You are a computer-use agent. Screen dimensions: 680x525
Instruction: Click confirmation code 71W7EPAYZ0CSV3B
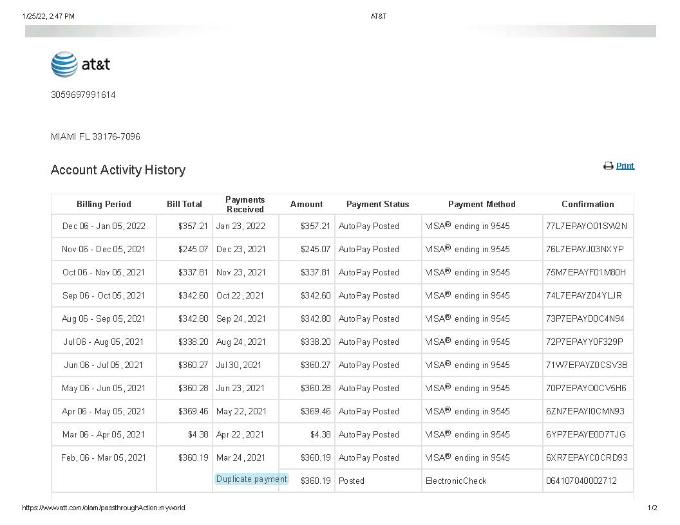pyautogui.click(x=586, y=365)
